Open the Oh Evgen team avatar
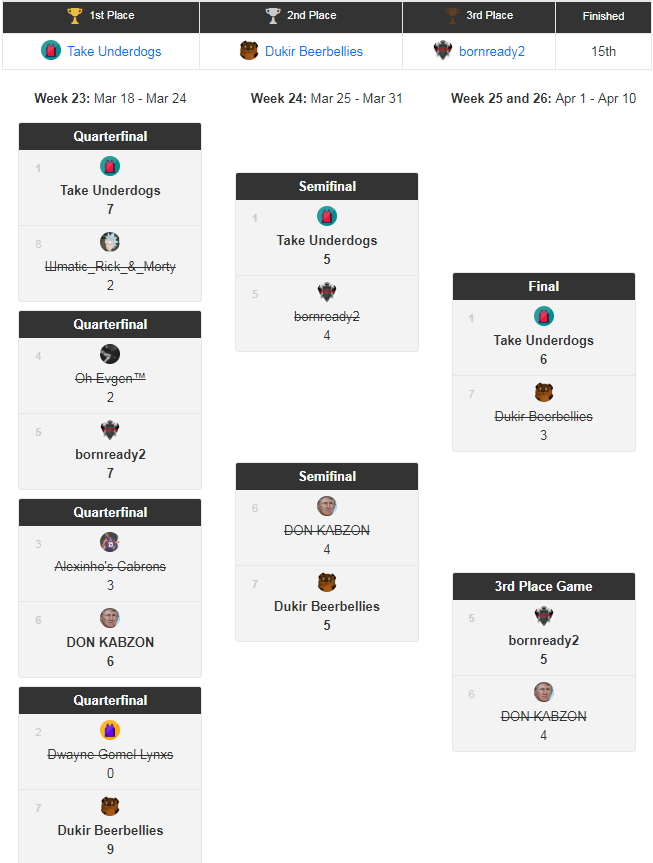The height and width of the screenshot is (863, 653). click(x=110, y=354)
